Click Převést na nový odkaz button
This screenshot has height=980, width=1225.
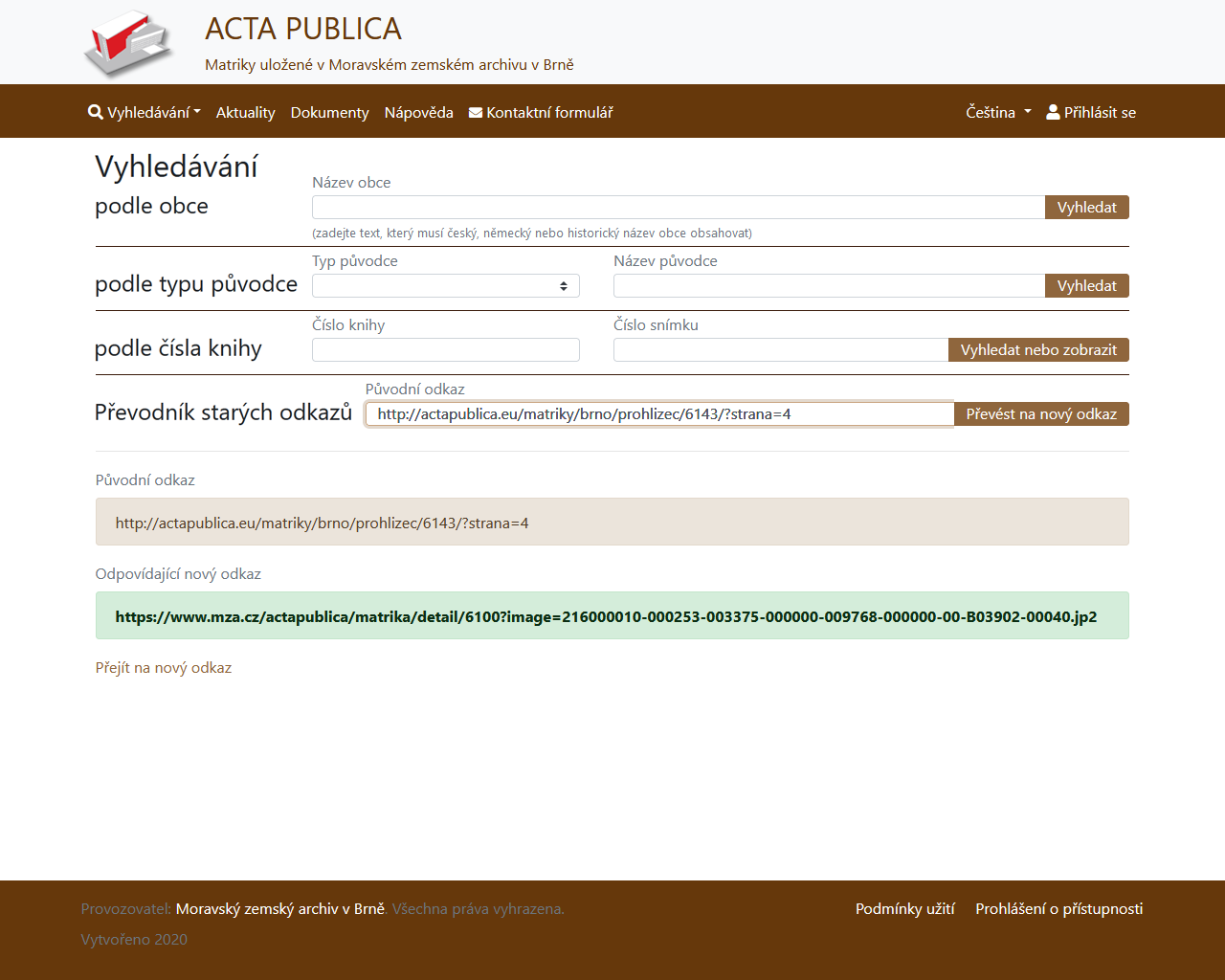1041,414
